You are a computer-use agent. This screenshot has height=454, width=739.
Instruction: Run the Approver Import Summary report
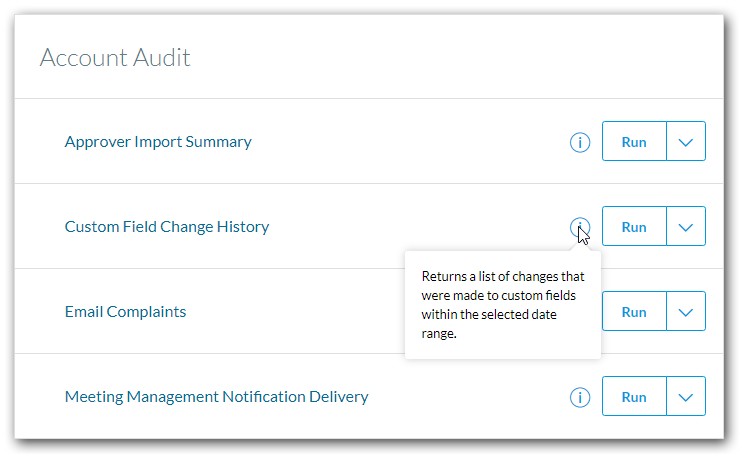coord(634,141)
